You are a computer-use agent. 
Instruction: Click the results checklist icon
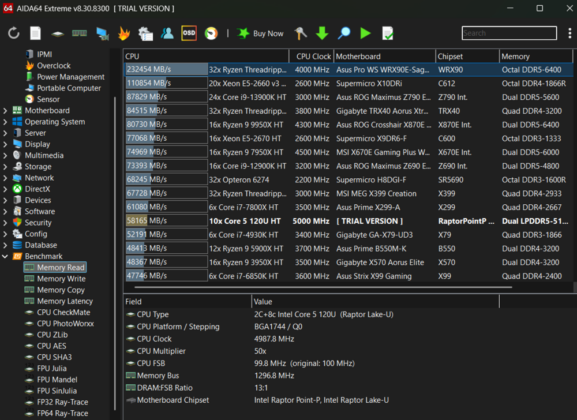387,33
